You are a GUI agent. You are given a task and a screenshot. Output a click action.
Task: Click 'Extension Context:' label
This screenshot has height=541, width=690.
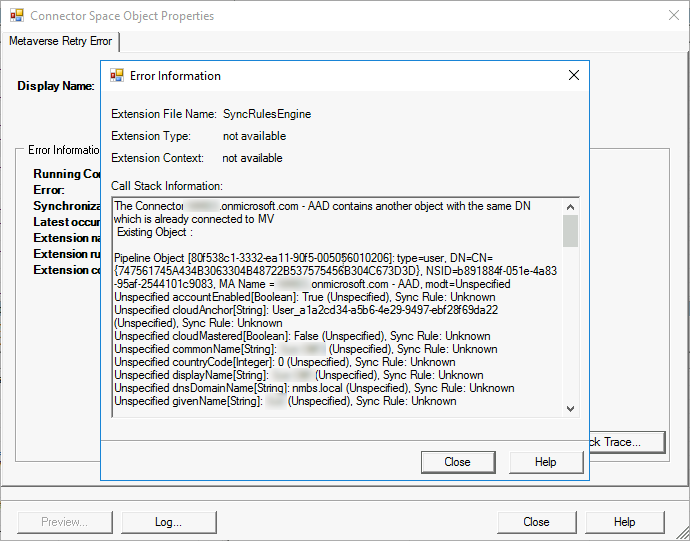coord(158,158)
